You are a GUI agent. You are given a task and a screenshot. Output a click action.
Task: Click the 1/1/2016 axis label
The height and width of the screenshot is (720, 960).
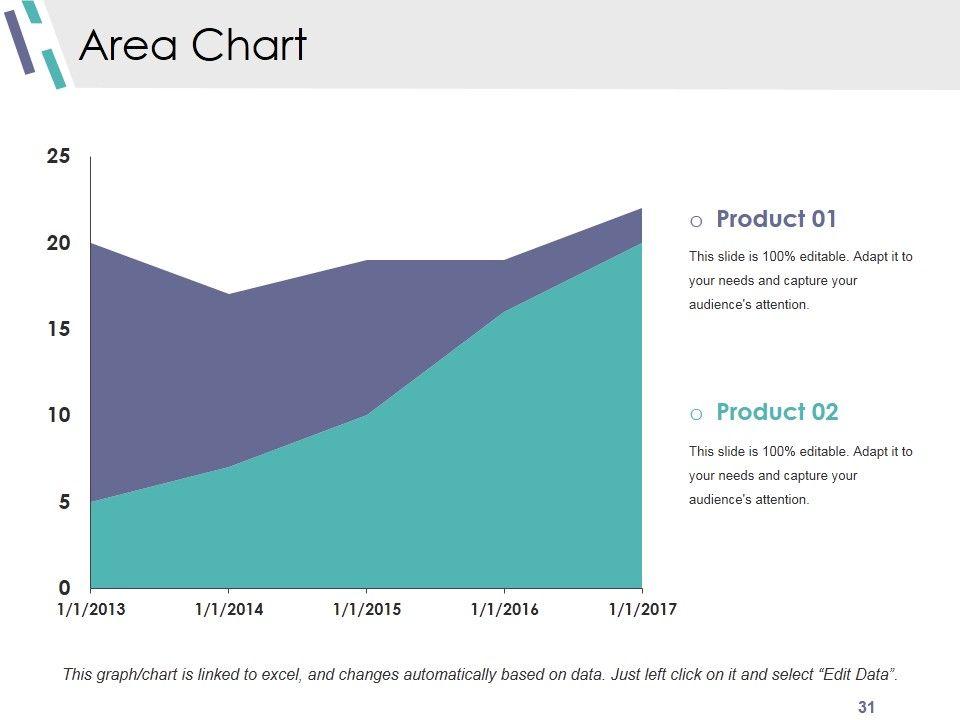click(504, 610)
